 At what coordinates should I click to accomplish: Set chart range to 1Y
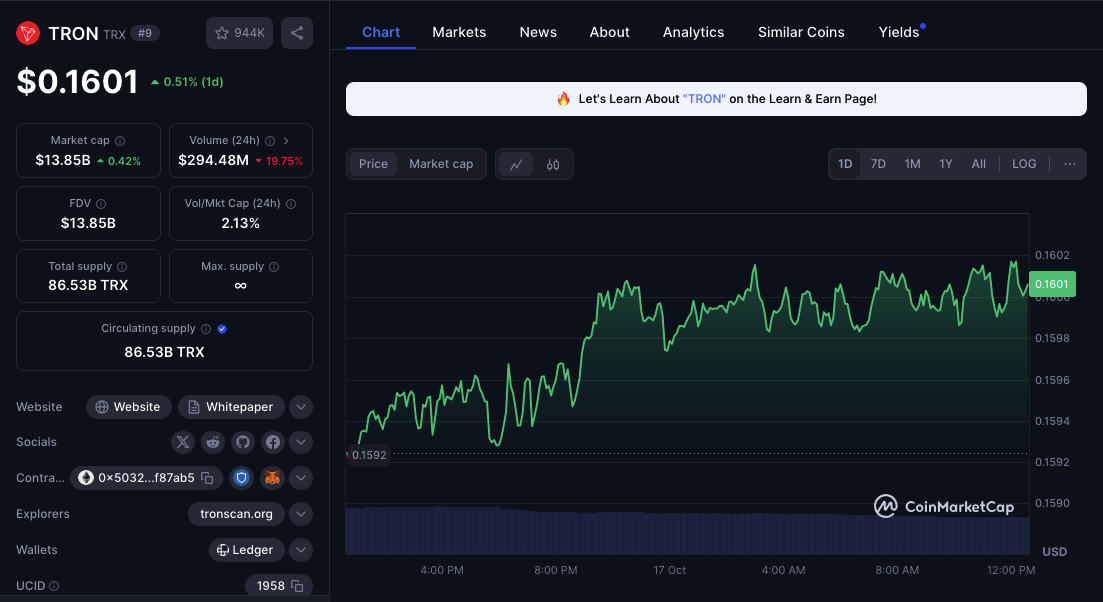[x=946, y=164]
